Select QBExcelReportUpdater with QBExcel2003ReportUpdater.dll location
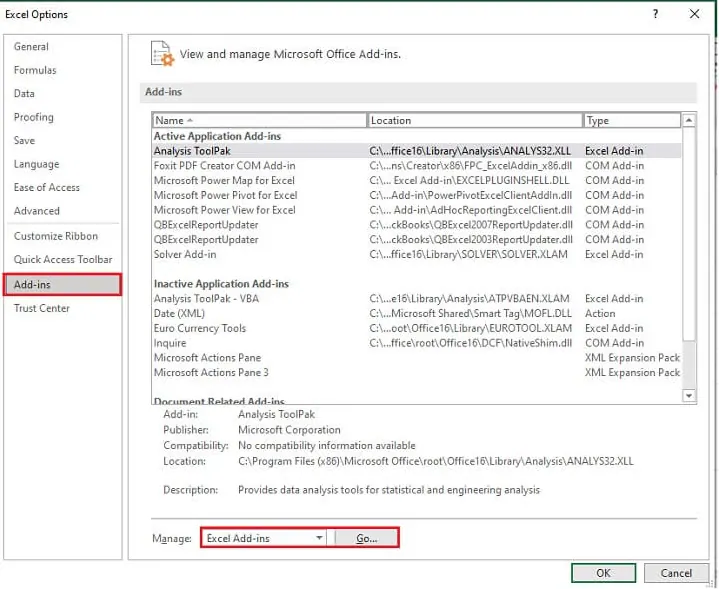 point(416,239)
